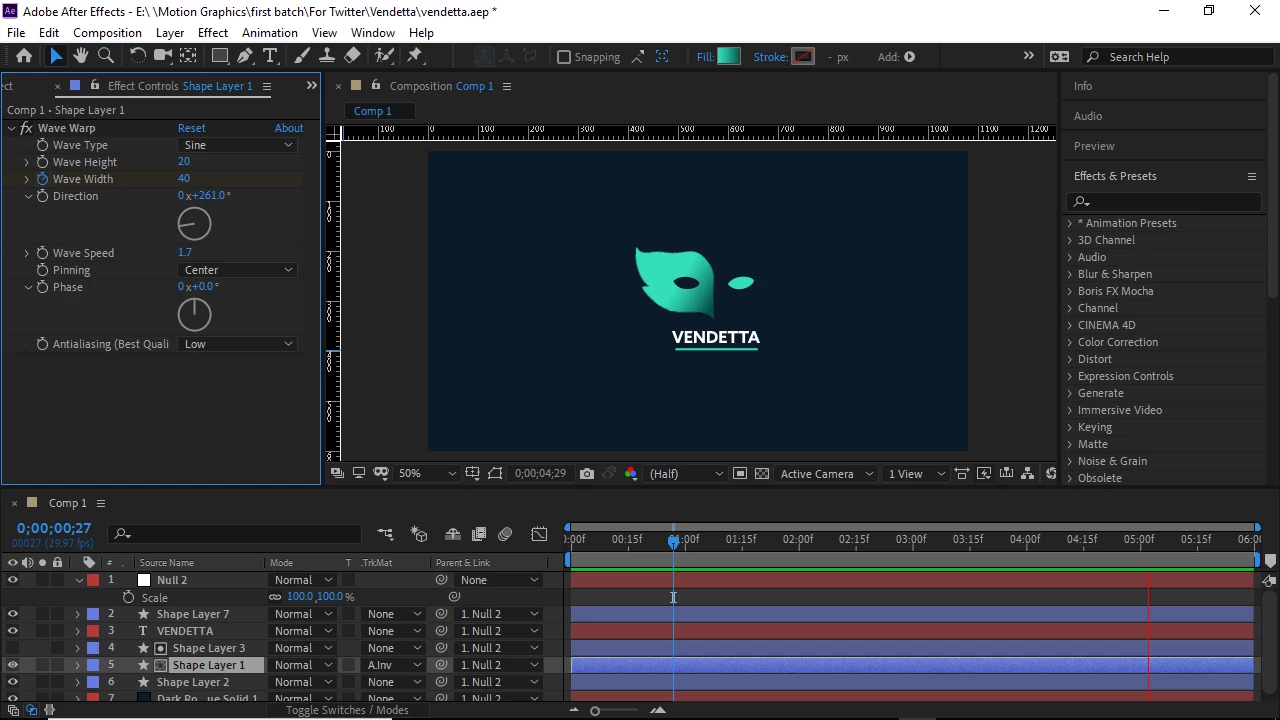Take a snapshot with camera icon

[587, 473]
